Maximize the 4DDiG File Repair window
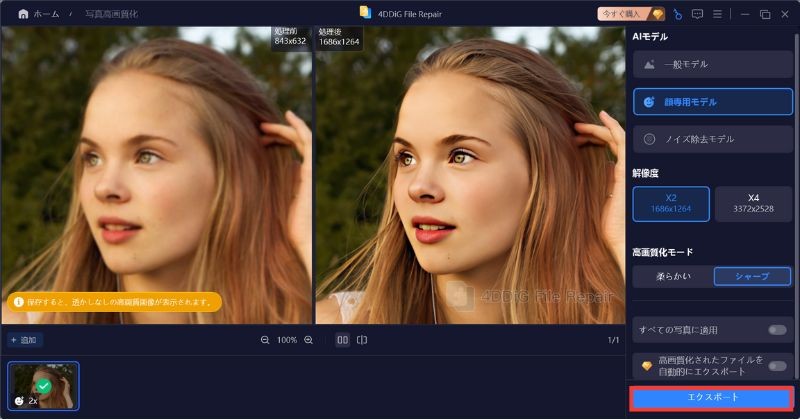The width and height of the screenshot is (800, 419). pyautogui.click(x=765, y=14)
